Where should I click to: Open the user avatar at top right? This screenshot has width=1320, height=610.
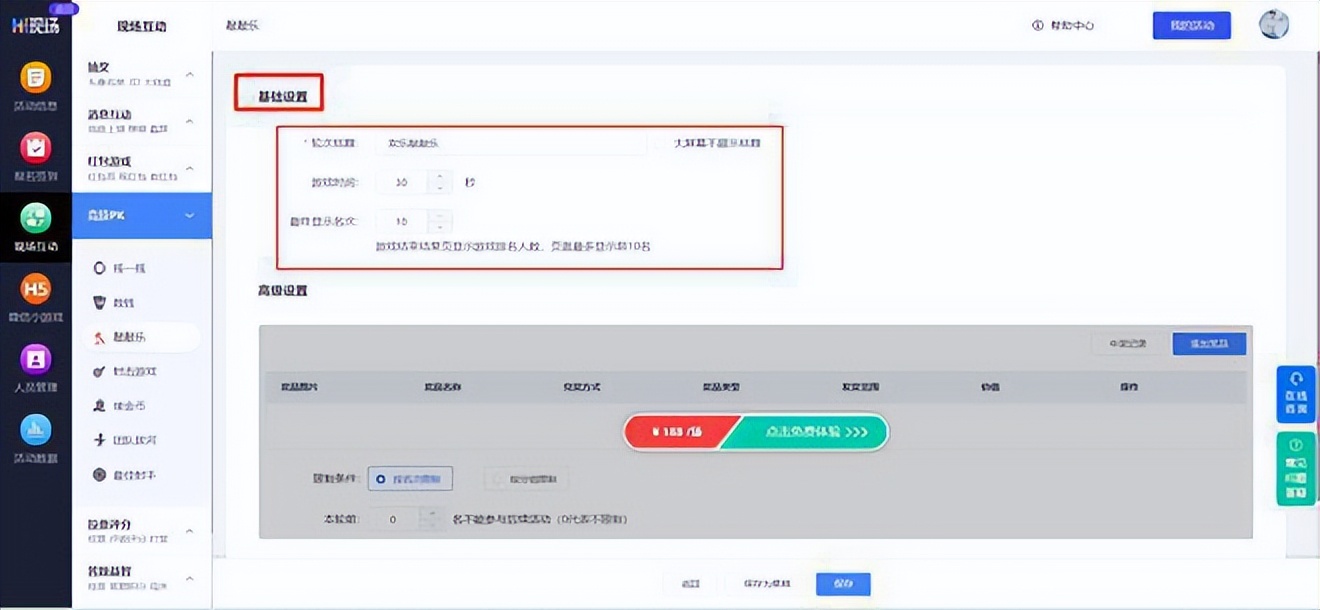pos(1273,24)
